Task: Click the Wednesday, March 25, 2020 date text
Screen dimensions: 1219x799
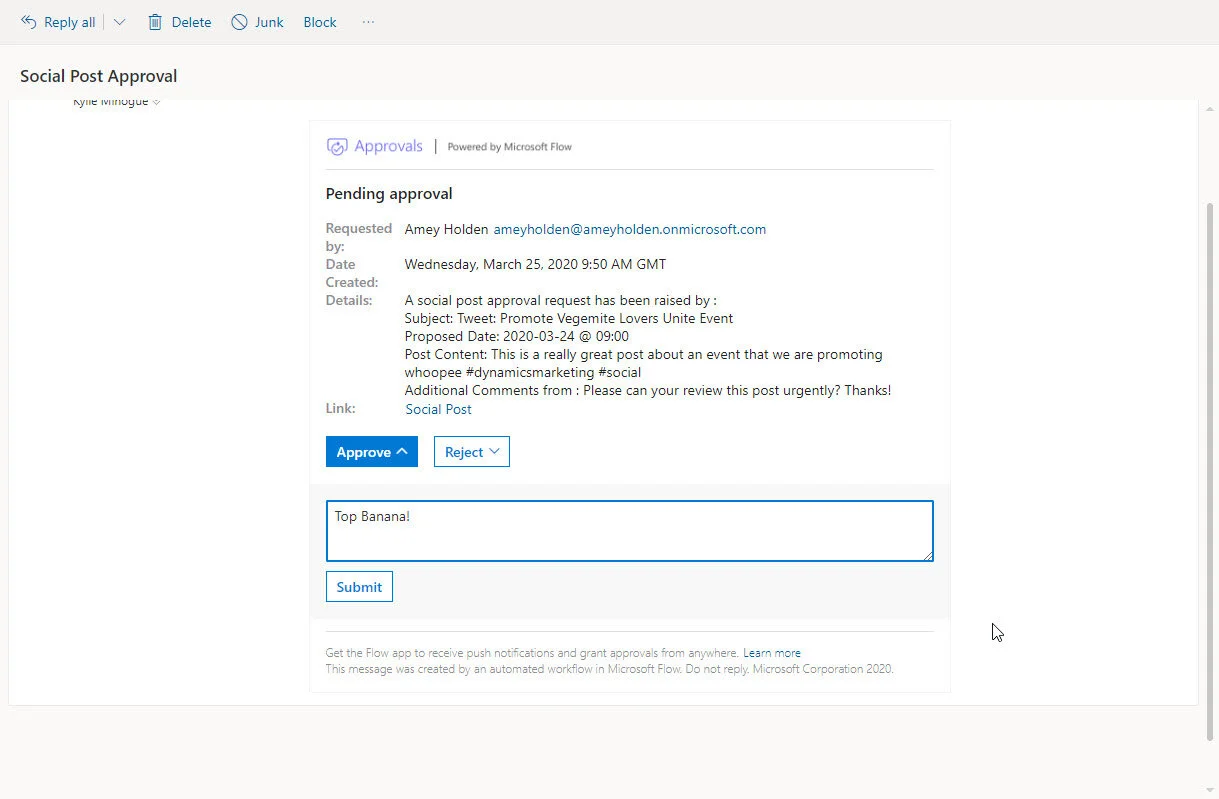Action: [535, 265]
